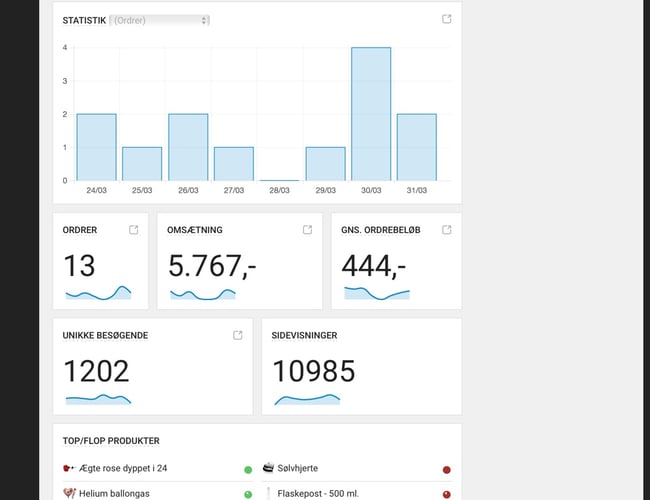
Task: Open Statistik panel external link icon
Action: click(x=447, y=20)
